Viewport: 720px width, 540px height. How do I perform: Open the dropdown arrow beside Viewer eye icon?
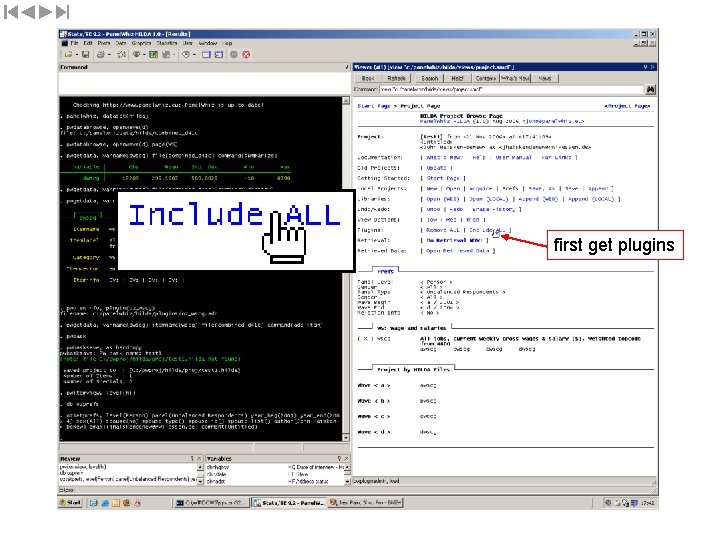click(x=144, y=55)
